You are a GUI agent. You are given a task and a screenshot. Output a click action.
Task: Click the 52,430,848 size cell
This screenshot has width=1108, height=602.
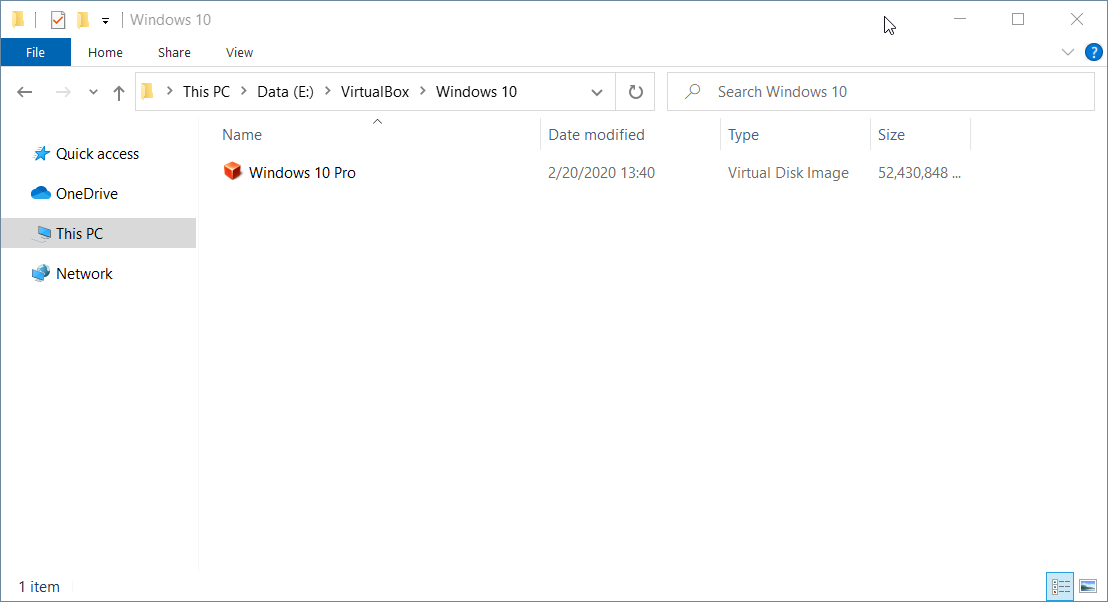coord(919,172)
